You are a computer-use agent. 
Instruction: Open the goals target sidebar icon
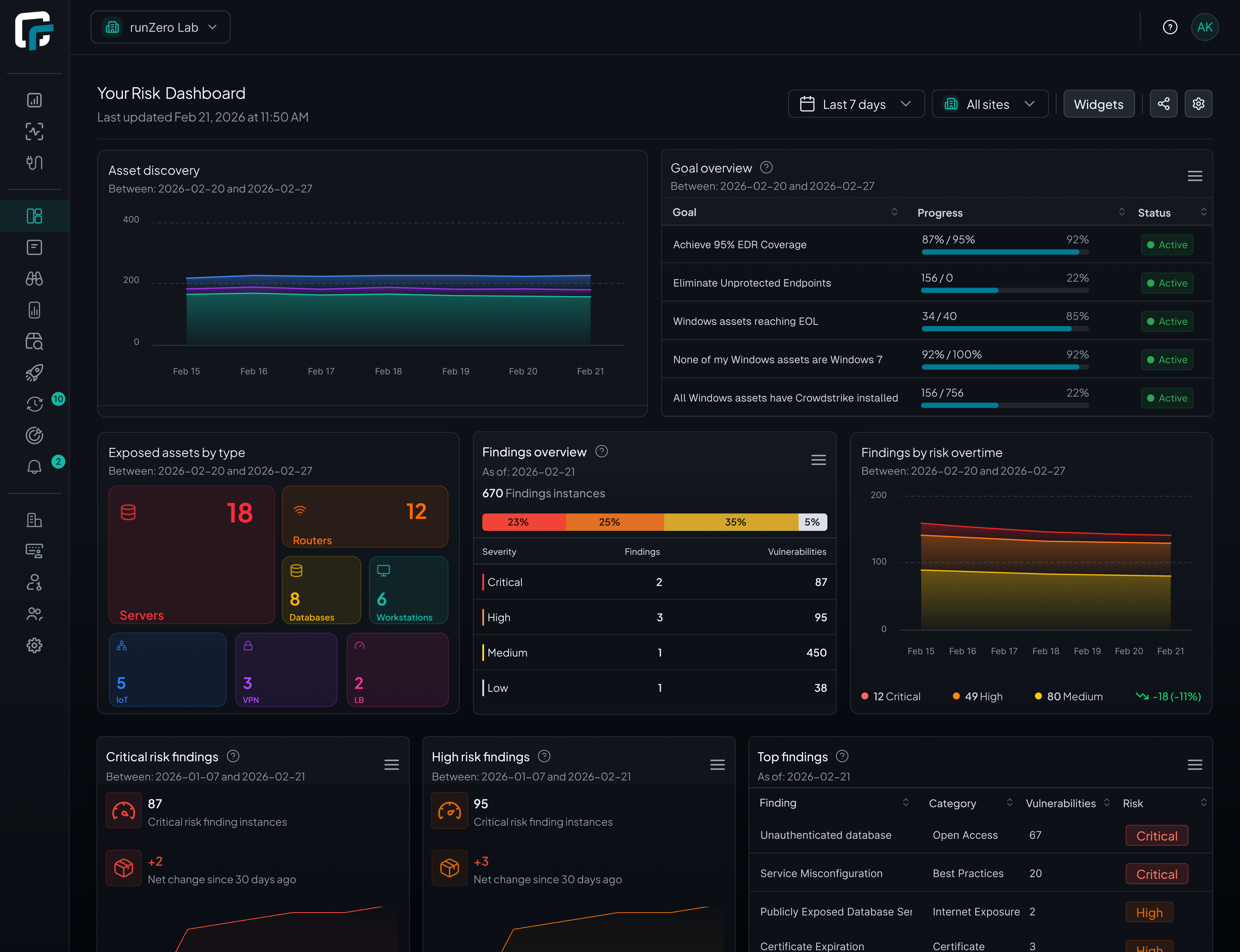pos(35,435)
